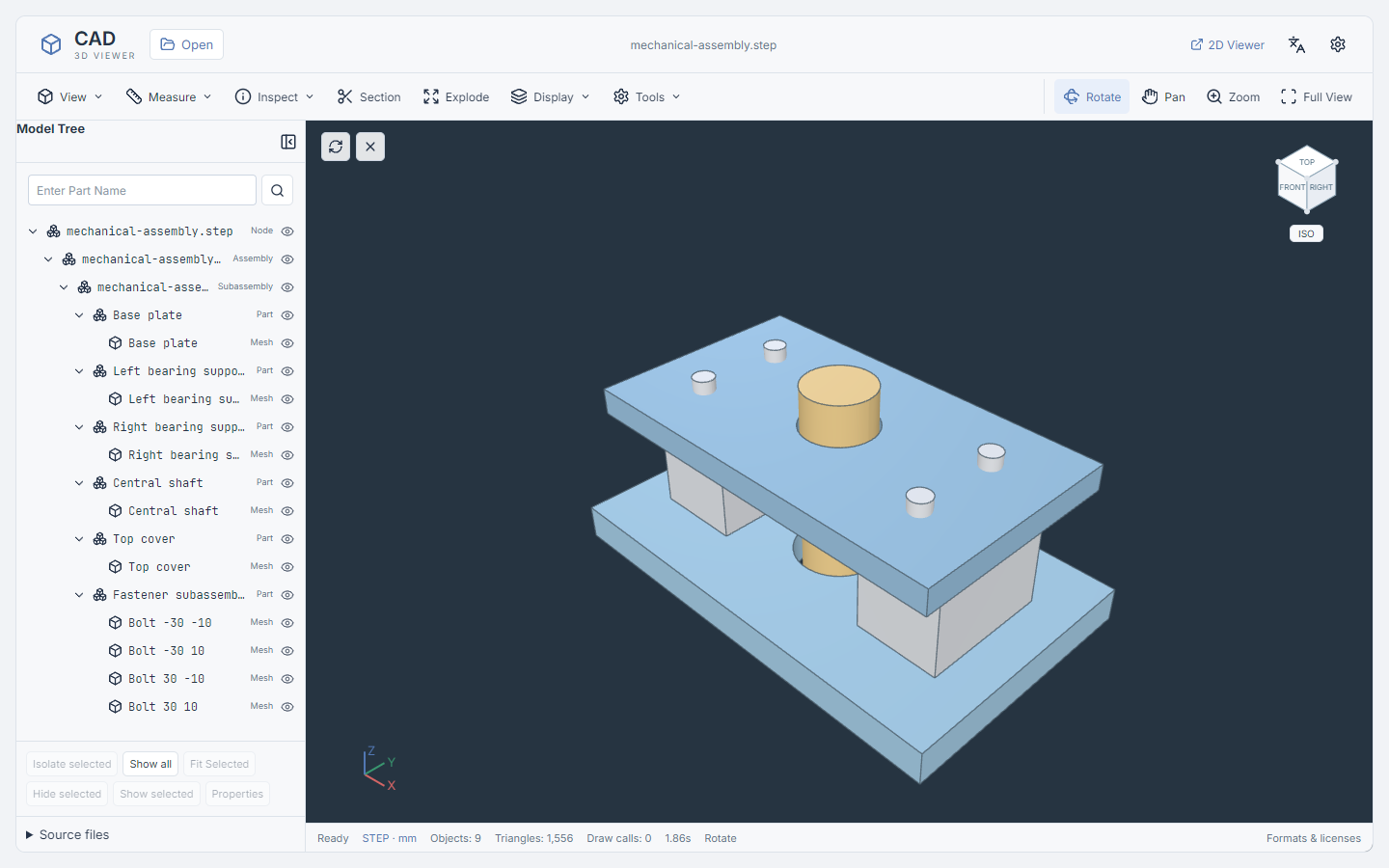Click the FRONT face of the view cube

point(1293,187)
